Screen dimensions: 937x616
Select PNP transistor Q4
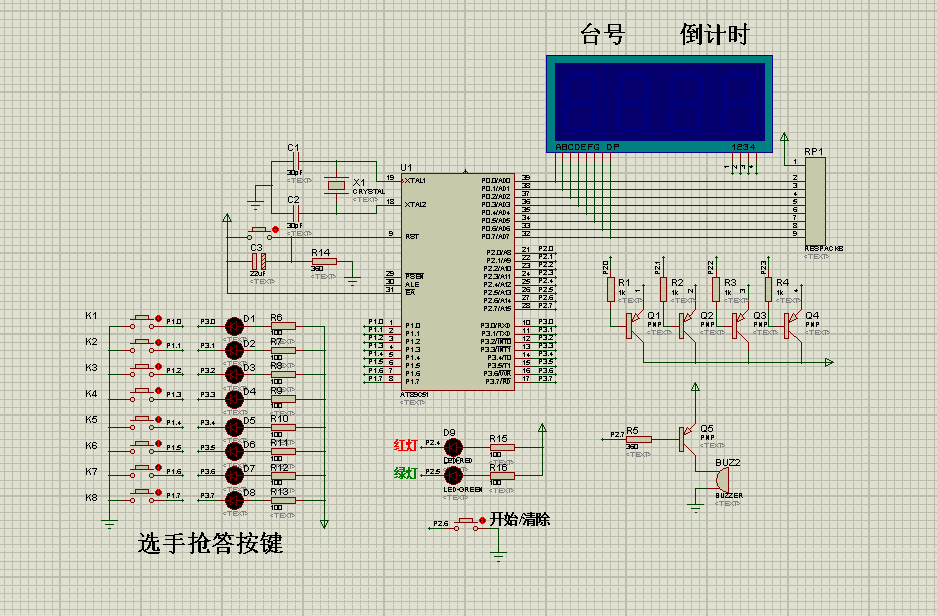pos(792,325)
